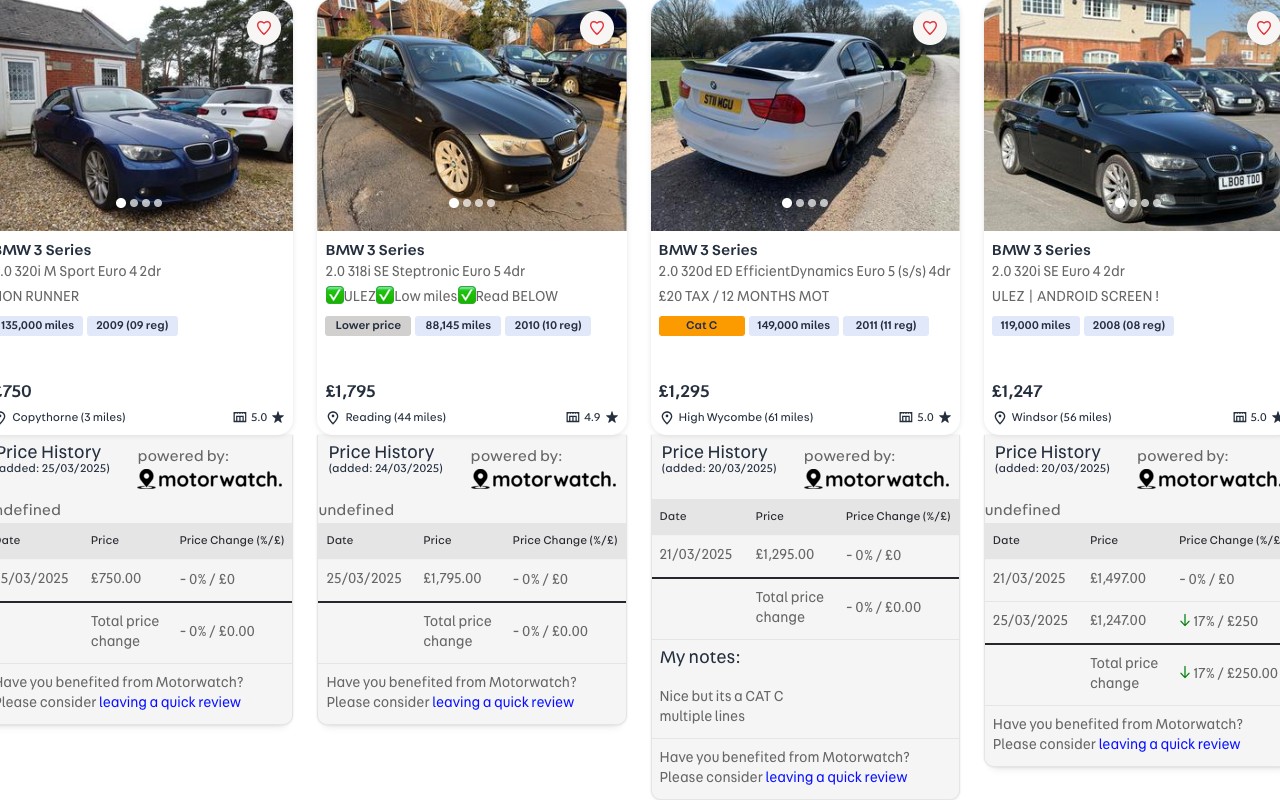Click the 'Lower price' badge on the 318i listing

point(368,325)
